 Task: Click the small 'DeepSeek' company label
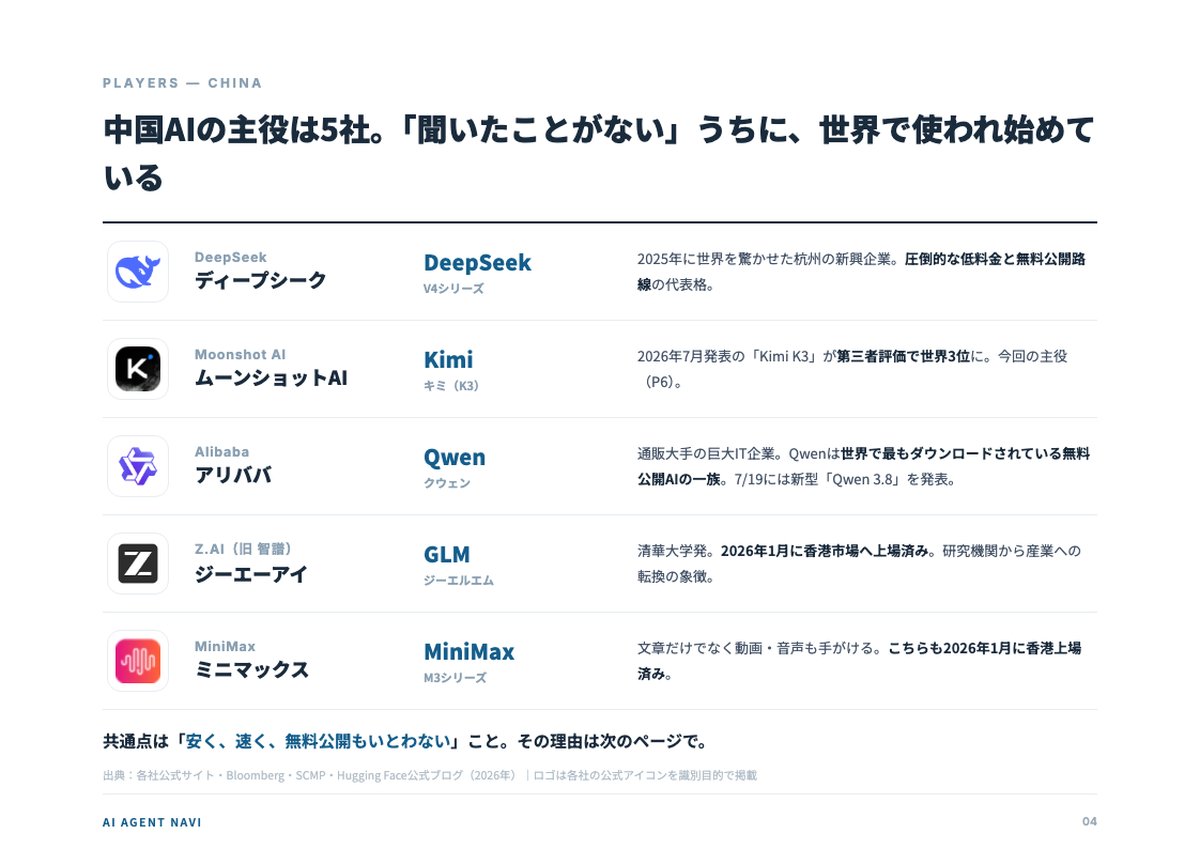point(231,257)
